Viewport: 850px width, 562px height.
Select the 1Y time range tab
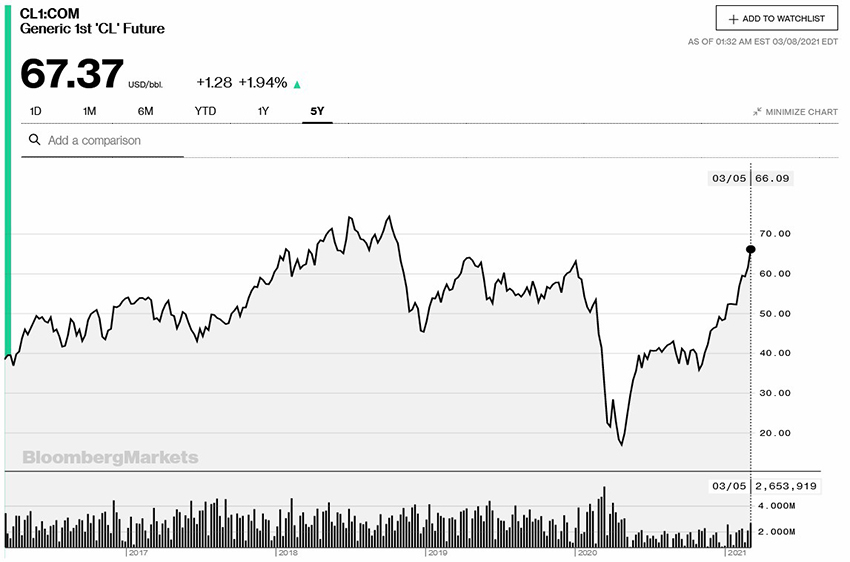pyautogui.click(x=263, y=111)
